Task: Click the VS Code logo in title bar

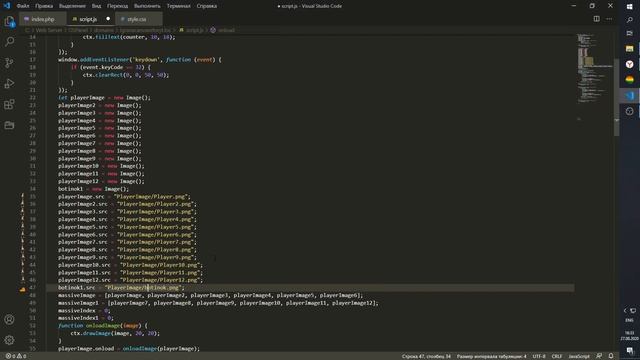Action: tap(7, 6)
